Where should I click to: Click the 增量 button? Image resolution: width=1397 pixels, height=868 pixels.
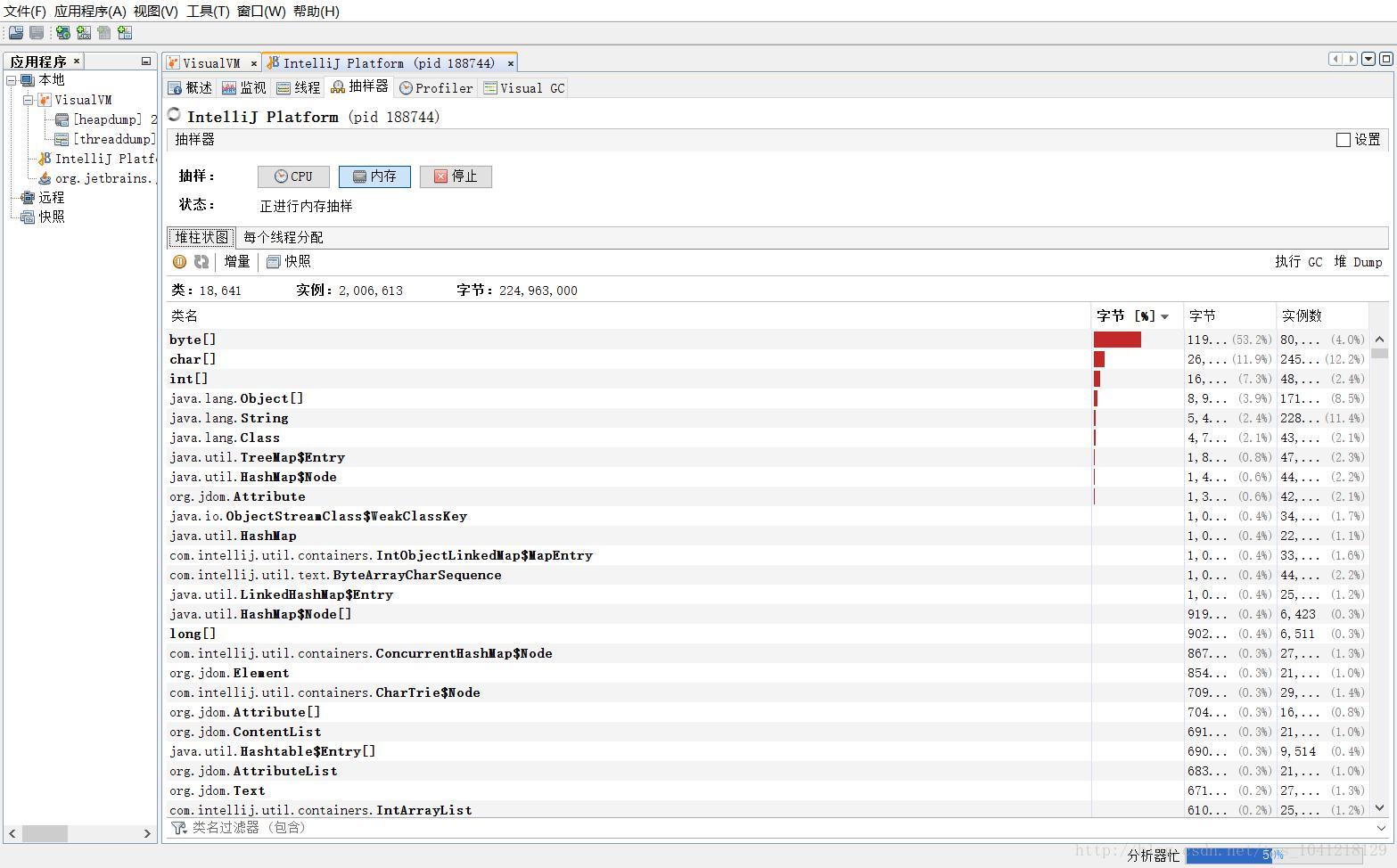(237, 261)
